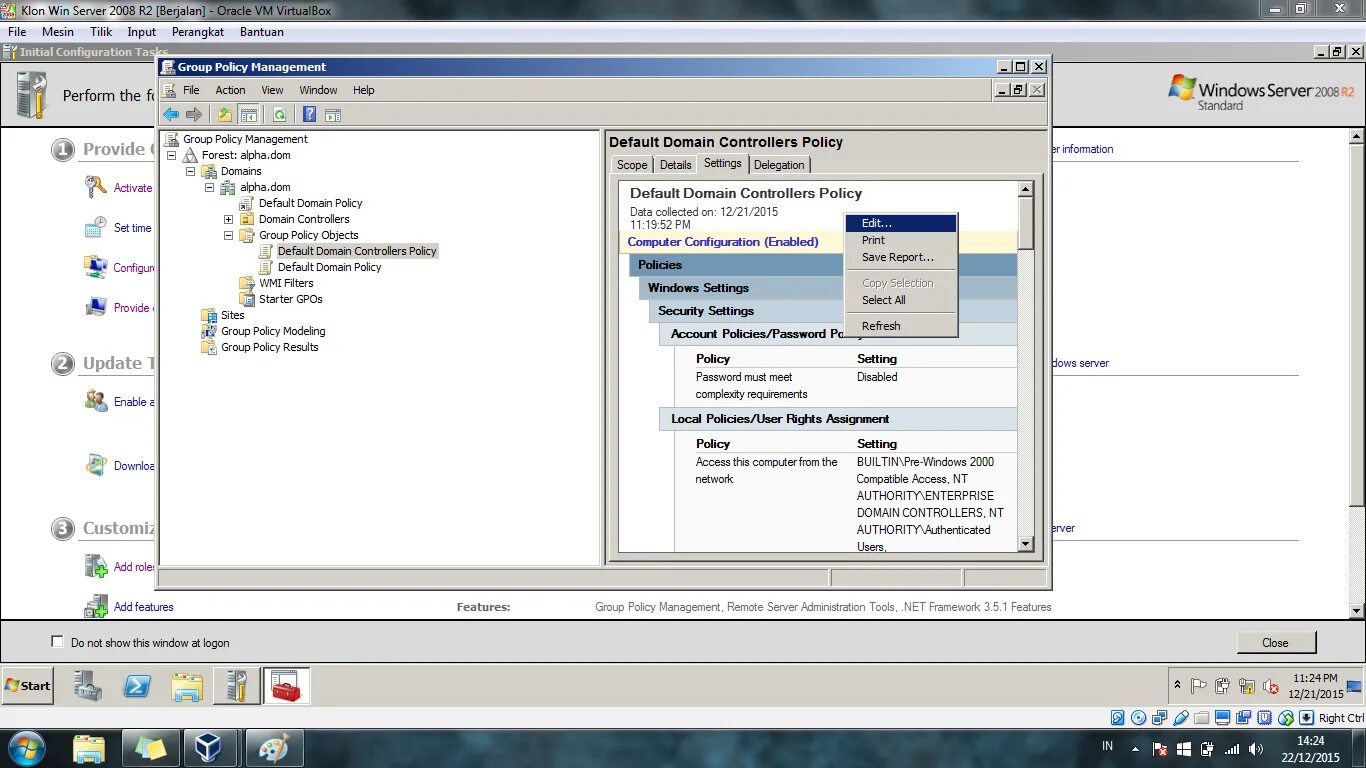Click the Set time zone clock icon

[x=96, y=227]
